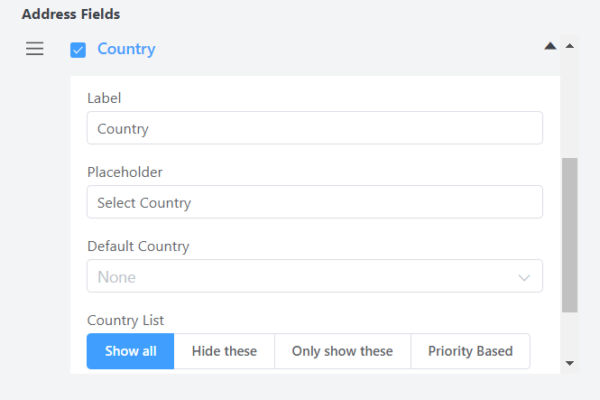
Task: Click the Address Fields heading
Action: [x=71, y=15]
